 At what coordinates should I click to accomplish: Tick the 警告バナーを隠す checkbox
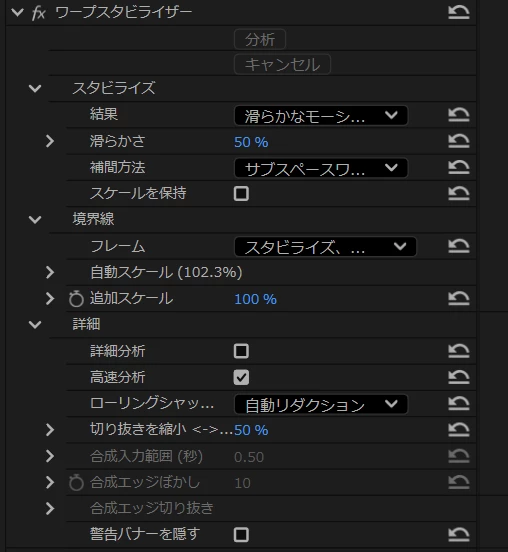pyautogui.click(x=241, y=535)
